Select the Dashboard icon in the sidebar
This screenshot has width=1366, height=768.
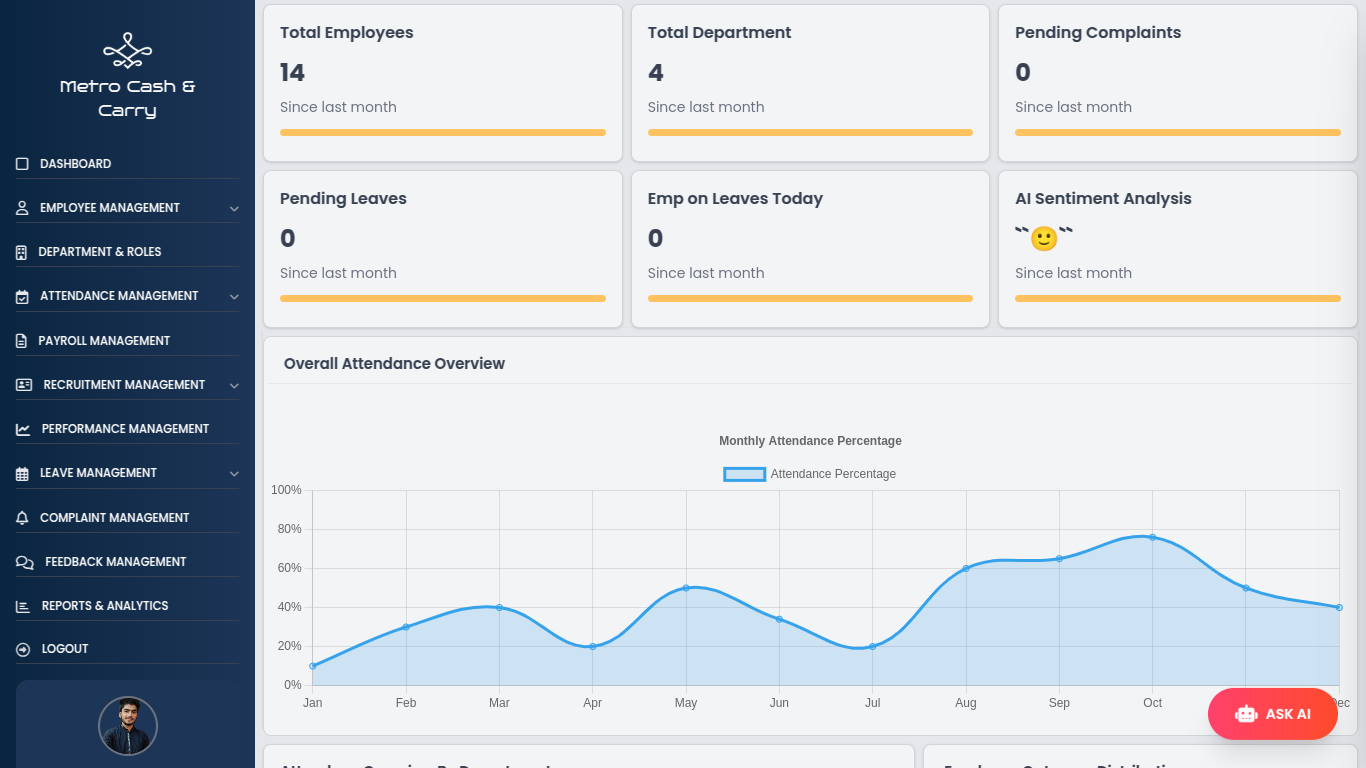click(21, 163)
